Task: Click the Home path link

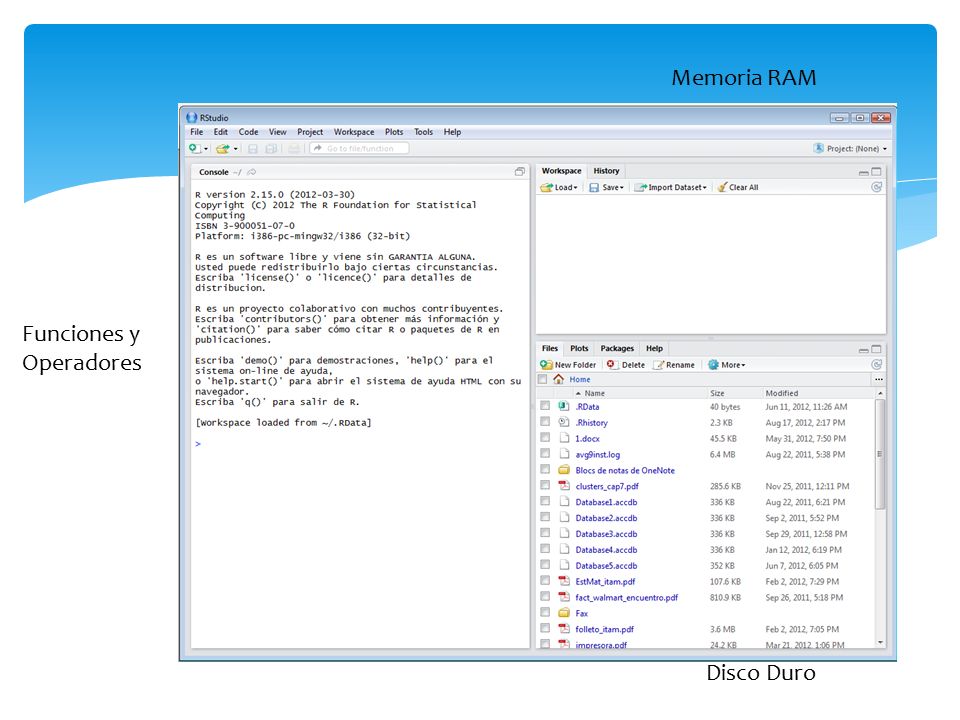Action: click(x=580, y=380)
